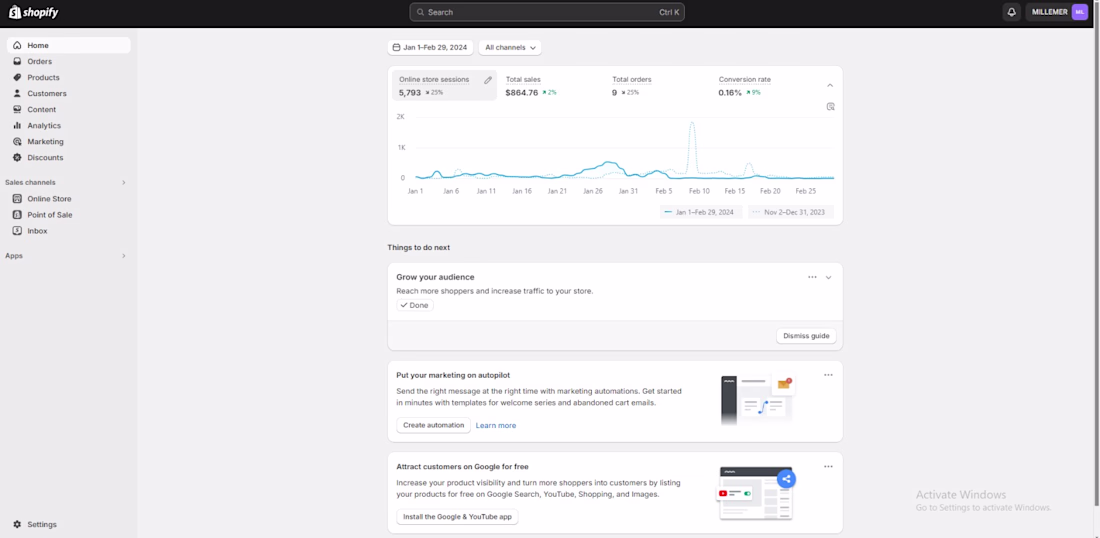Open the All channels dropdown
This screenshot has height=538, width=1100.
(x=510, y=47)
